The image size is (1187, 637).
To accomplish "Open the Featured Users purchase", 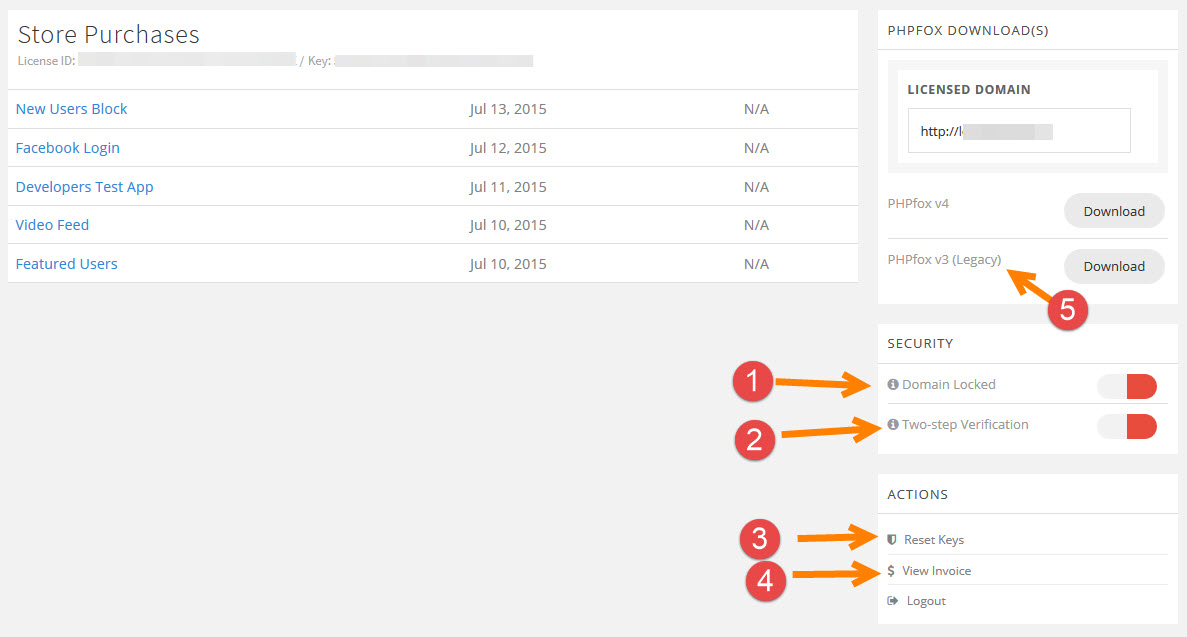I will point(67,264).
